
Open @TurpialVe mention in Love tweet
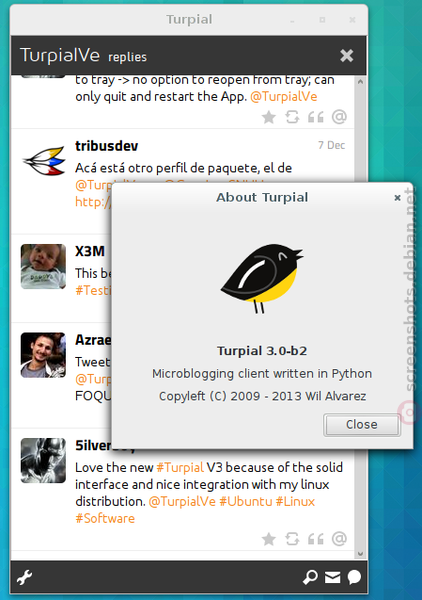click(x=182, y=502)
